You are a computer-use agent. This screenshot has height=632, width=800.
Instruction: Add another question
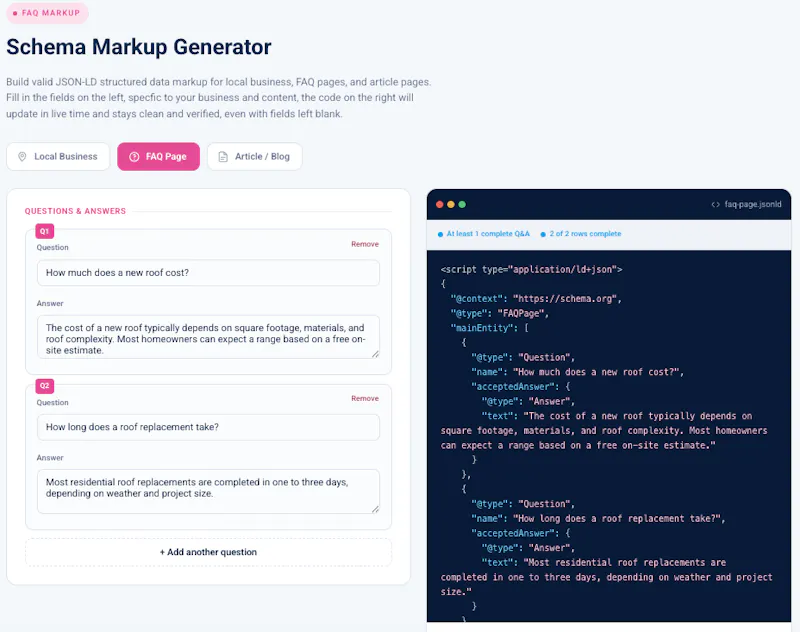[208, 552]
